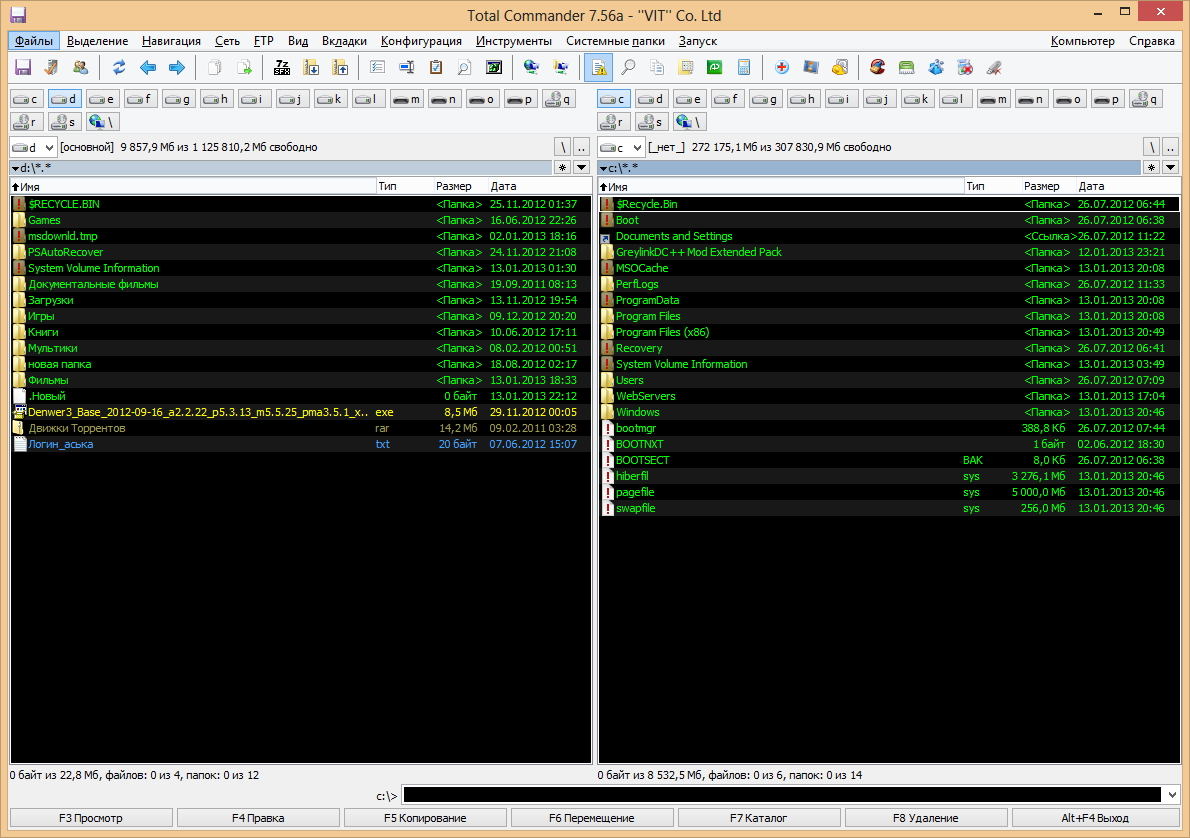Switch left panel drive bar to drive e
The width and height of the screenshot is (1190, 838).
[x=102, y=99]
